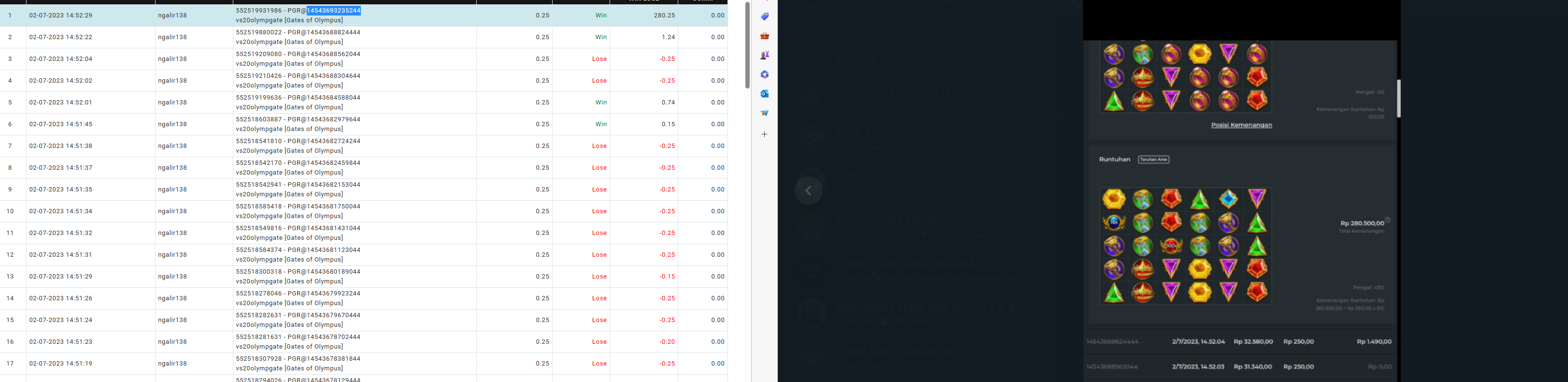Click transaction 552519210426 - PGR@14543688304644
Screen dimensions: 1568x382
point(298,76)
